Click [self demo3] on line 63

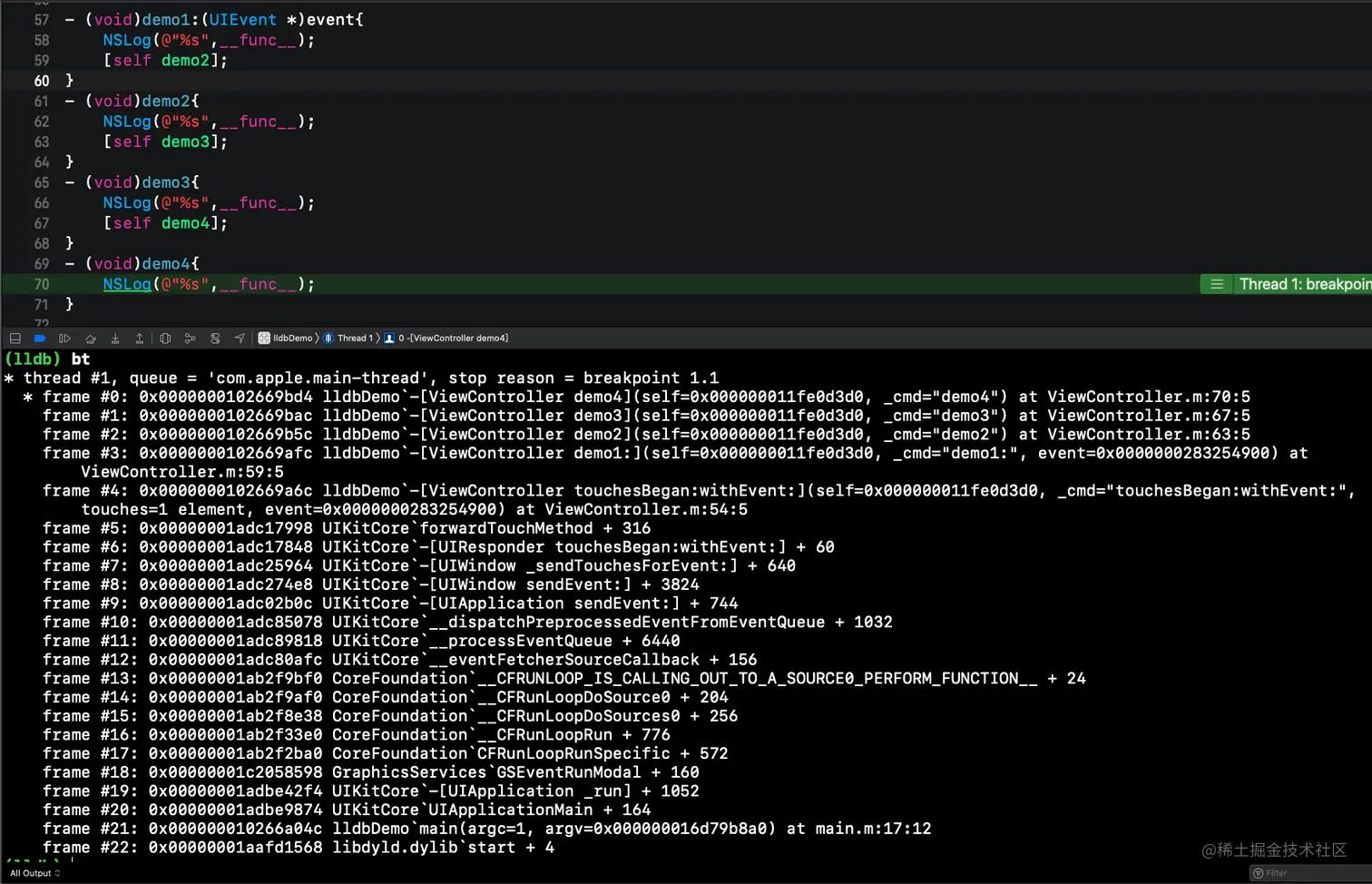pyautogui.click(x=165, y=142)
